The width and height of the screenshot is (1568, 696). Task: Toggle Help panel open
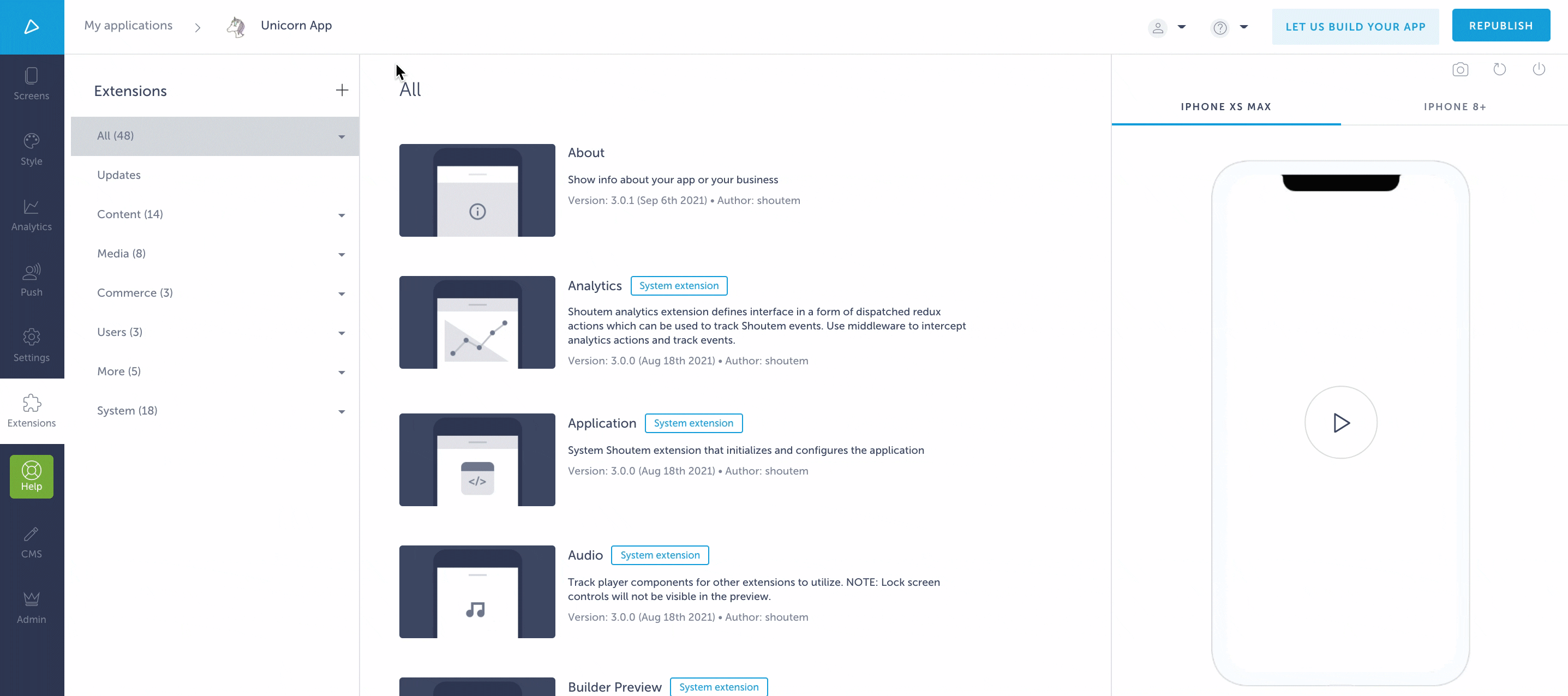tap(32, 476)
